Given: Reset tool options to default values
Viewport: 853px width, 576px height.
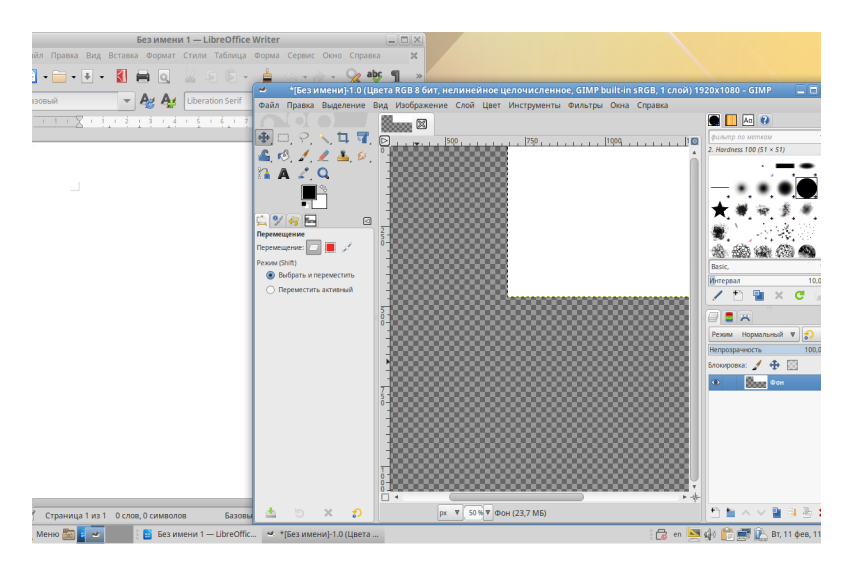Looking at the screenshot, I should (x=357, y=512).
